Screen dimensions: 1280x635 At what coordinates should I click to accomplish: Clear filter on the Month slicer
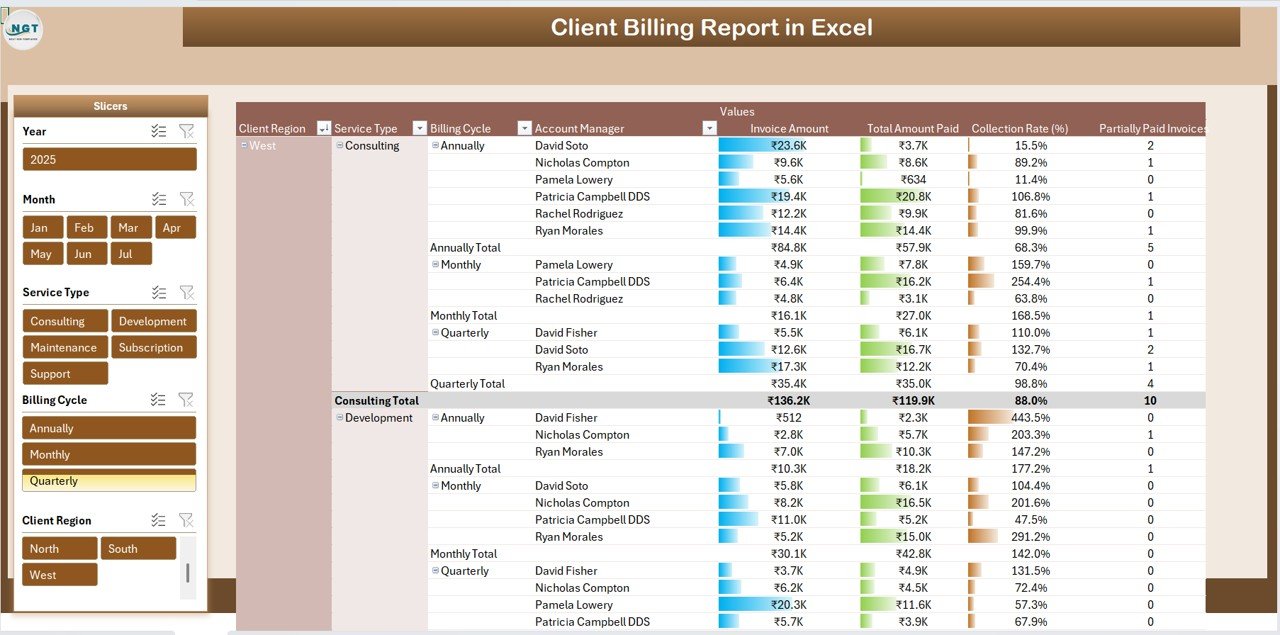point(186,199)
